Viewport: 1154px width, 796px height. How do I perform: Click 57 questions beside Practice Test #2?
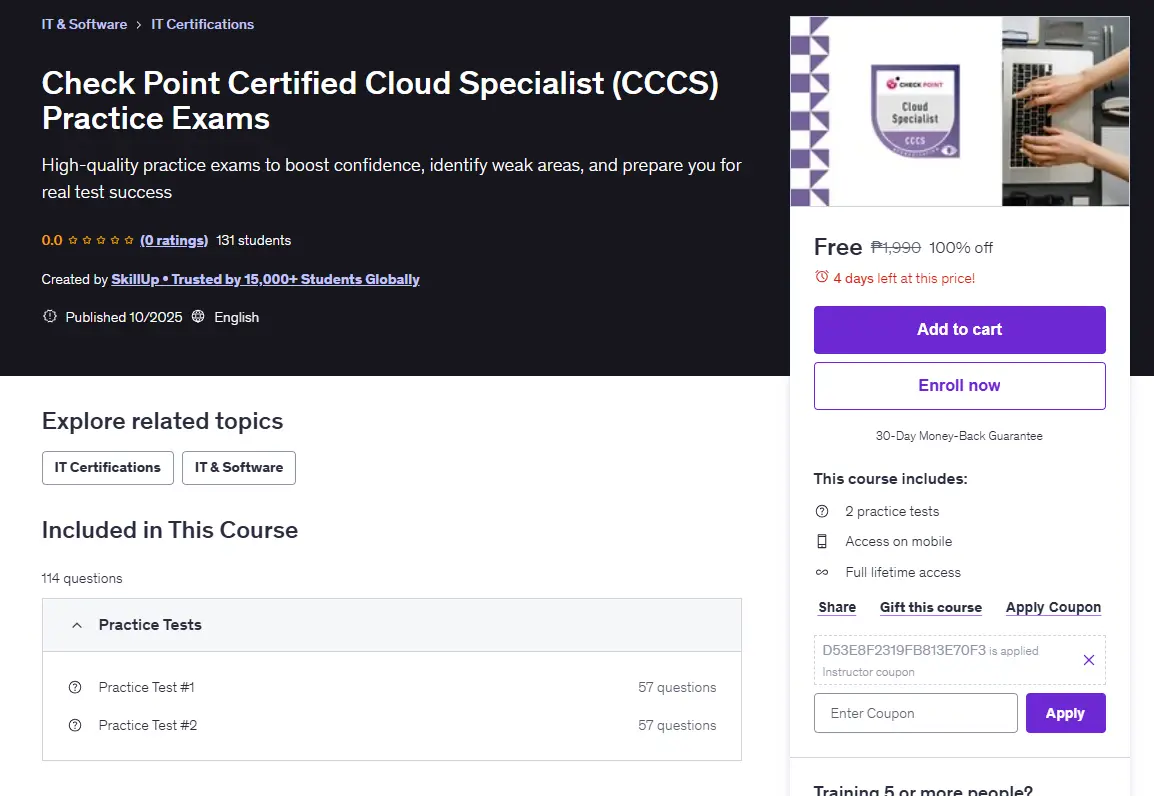click(677, 725)
